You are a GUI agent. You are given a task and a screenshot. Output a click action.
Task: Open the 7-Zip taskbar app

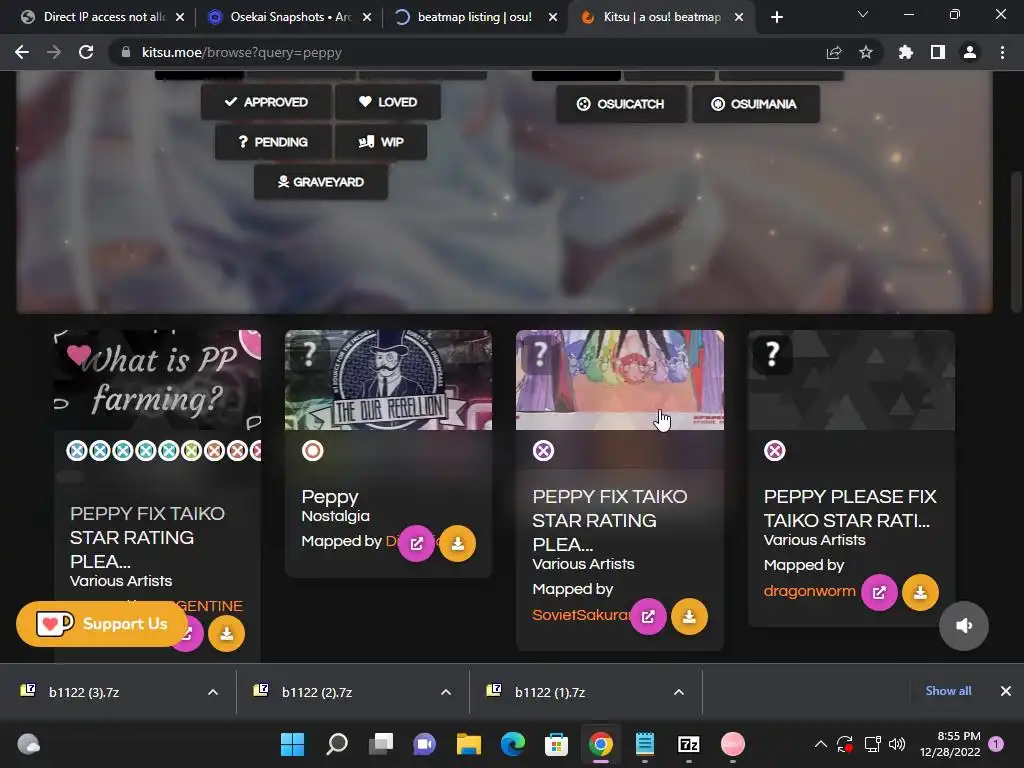pyautogui.click(x=689, y=744)
